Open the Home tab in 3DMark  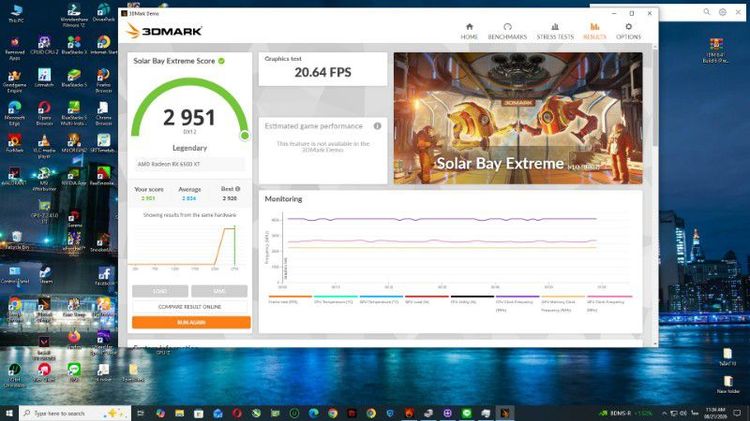[x=469, y=31]
